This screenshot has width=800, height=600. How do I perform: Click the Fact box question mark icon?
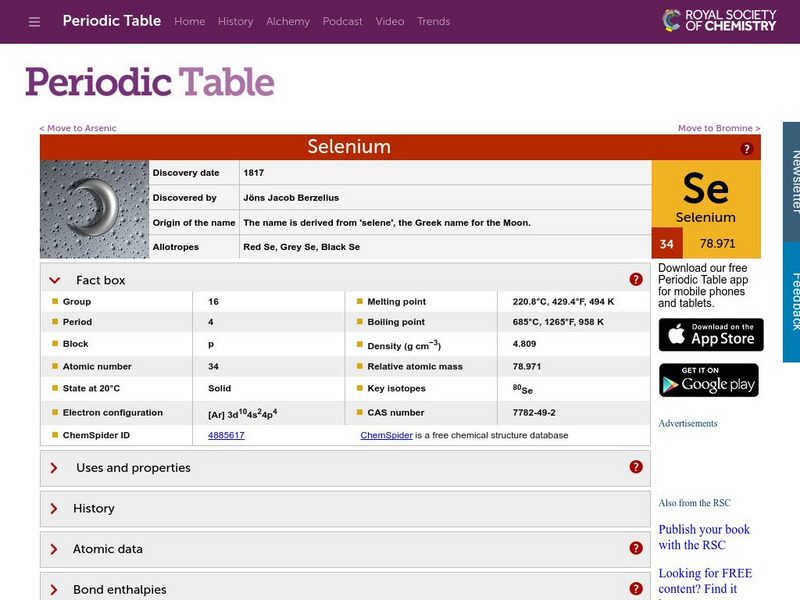(636, 280)
